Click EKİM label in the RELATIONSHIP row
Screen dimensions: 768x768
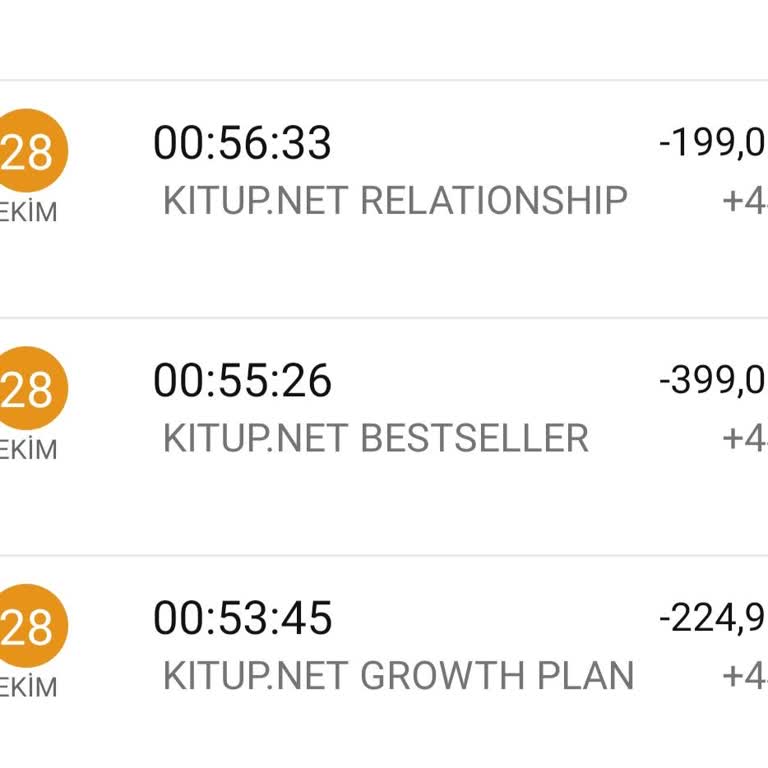click(28, 212)
